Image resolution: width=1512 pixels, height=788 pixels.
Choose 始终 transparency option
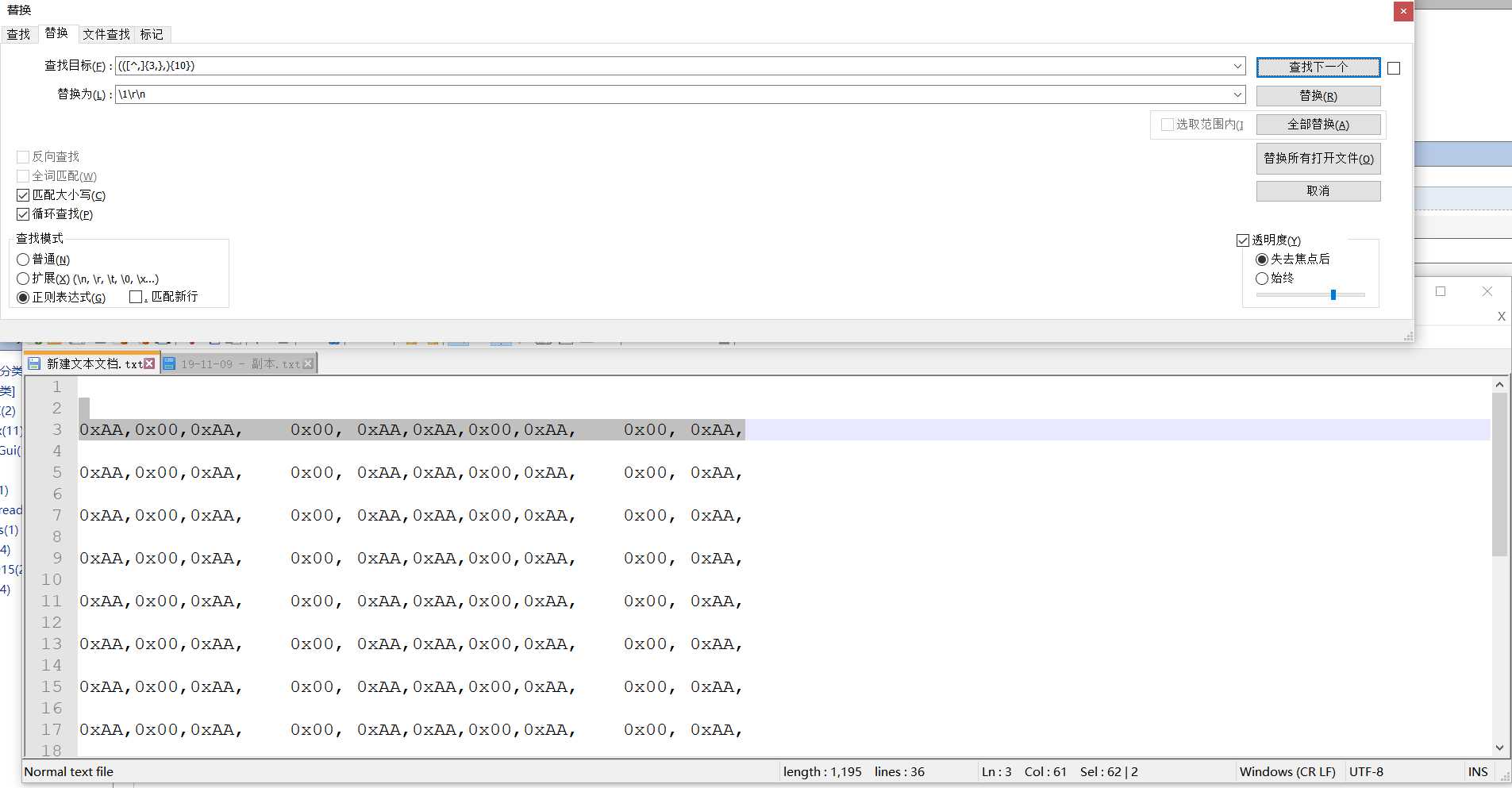coord(1262,279)
